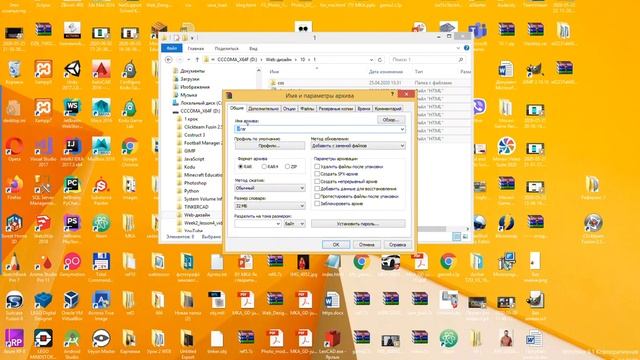The height and width of the screenshot is (360, 640).
Task: Click the Explorer search field
Action: coord(427,60)
